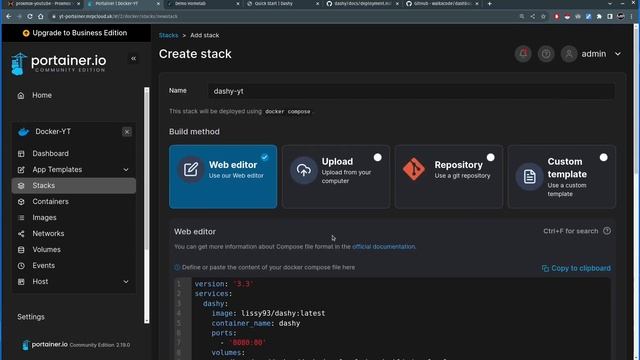Click the Web editor help icon
Screen dimensions: 640x360
607,231
